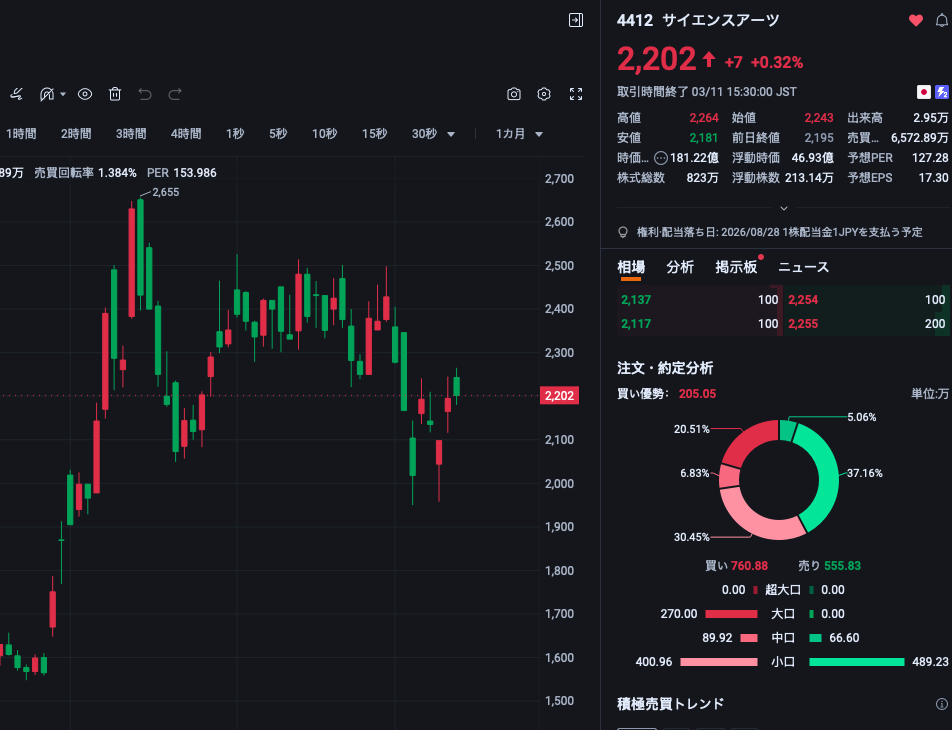This screenshot has height=730, width=952.
Task: Toggle drawing visibility with the eye icon
Action: tap(85, 94)
